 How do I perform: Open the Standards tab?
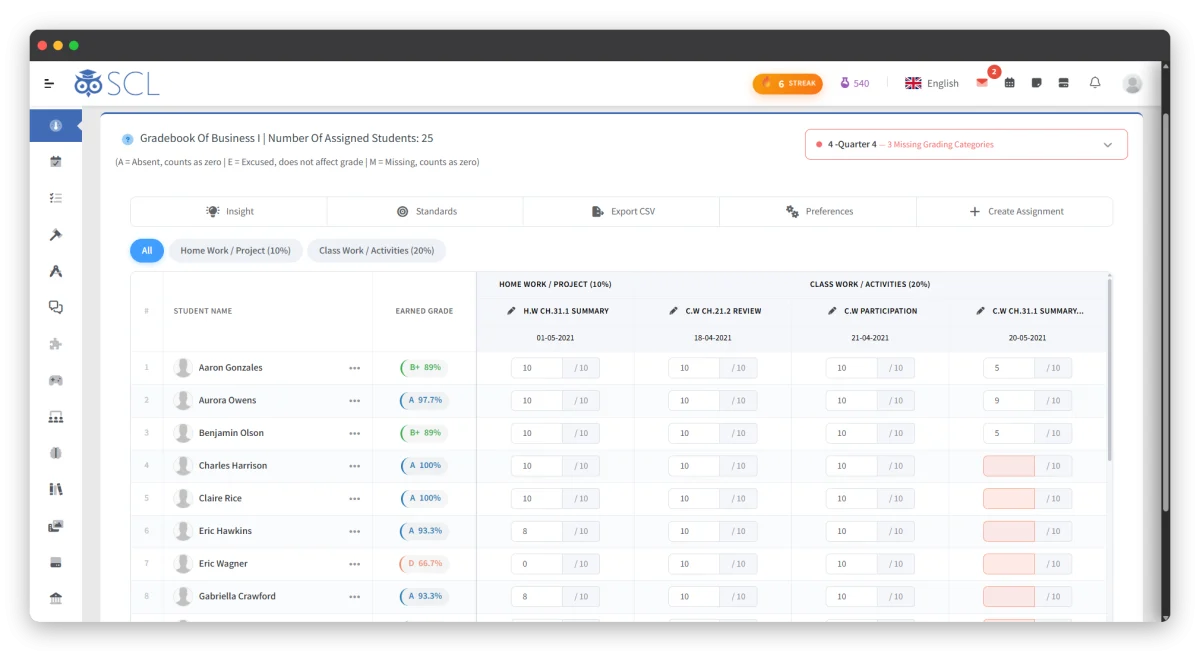(x=425, y=211)
